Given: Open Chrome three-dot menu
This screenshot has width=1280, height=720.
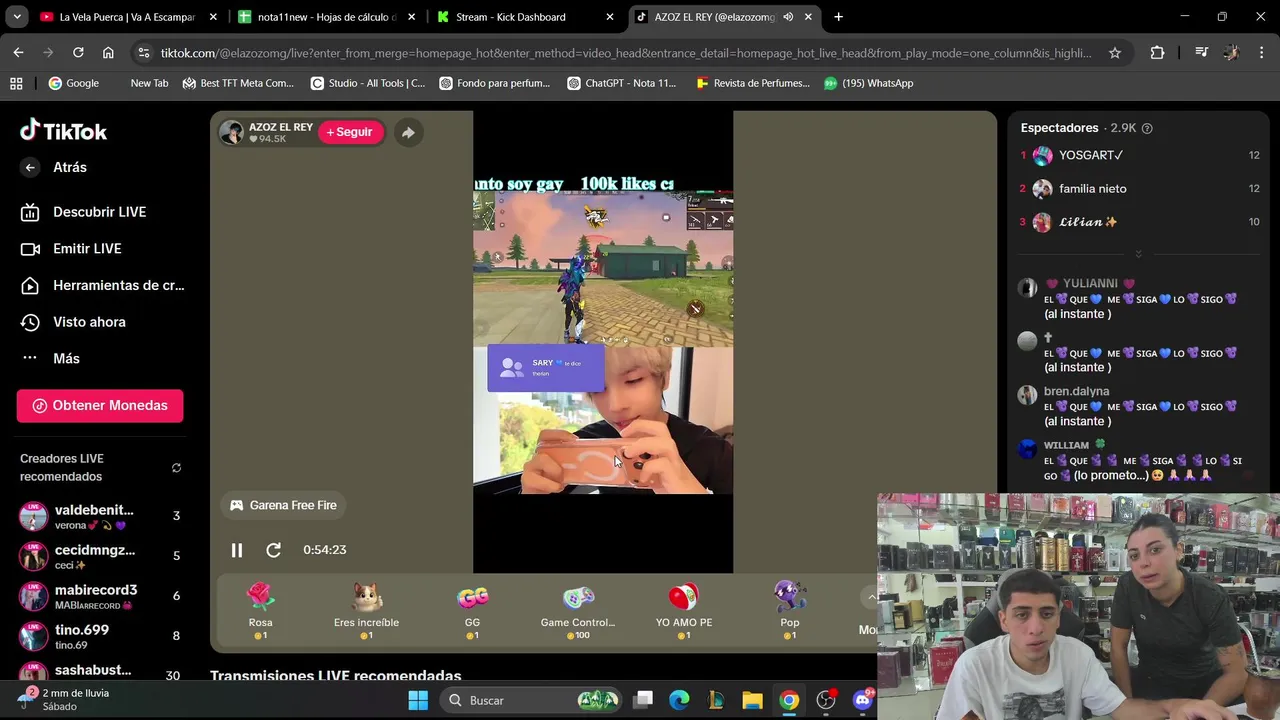Looking at the screenshot, I should point(1260,53).
